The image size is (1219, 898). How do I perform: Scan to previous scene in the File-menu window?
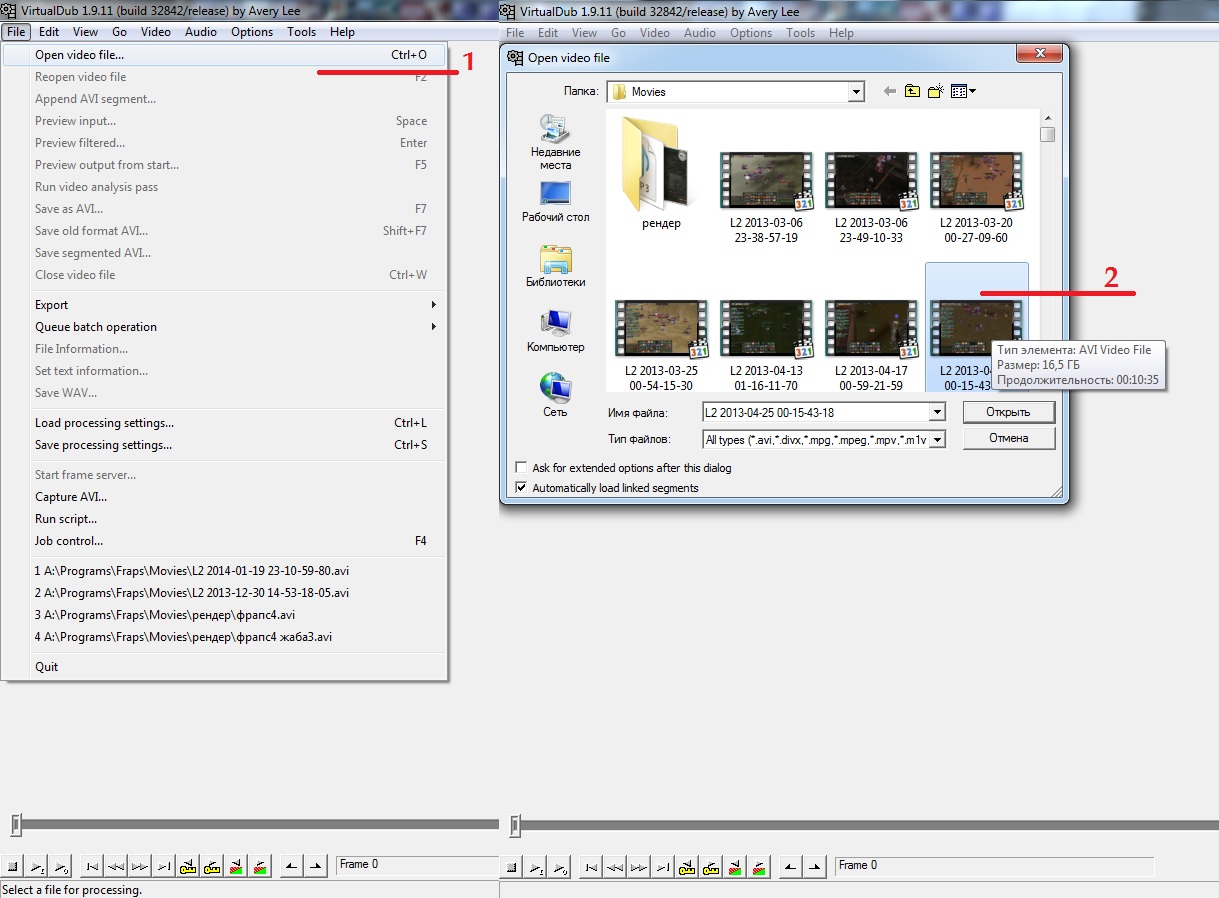(x=236, y=866)
